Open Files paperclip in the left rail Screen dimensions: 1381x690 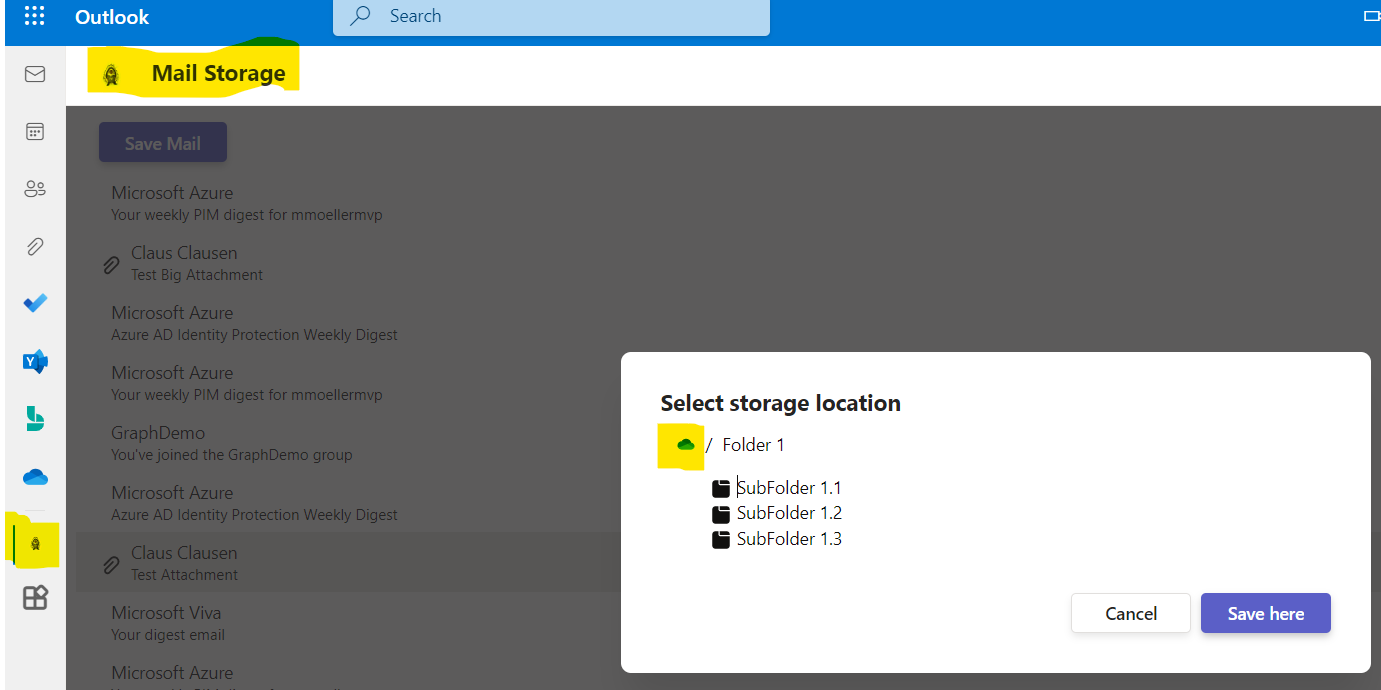coord(35,246)
